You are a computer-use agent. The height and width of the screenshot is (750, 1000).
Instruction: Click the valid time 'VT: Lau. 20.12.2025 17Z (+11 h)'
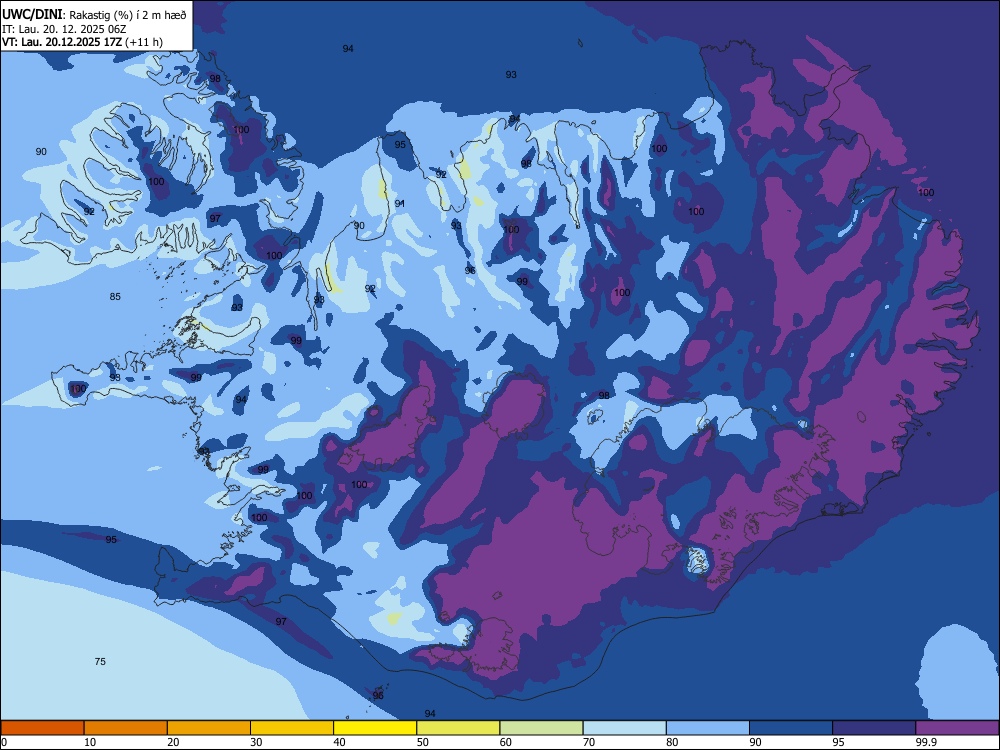point(82,42)
